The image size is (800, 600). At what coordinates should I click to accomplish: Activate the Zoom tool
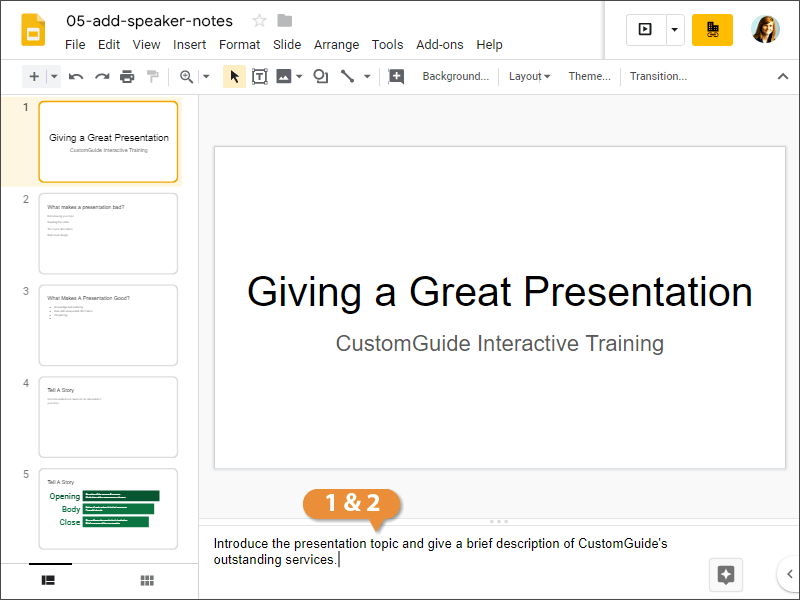184,76
